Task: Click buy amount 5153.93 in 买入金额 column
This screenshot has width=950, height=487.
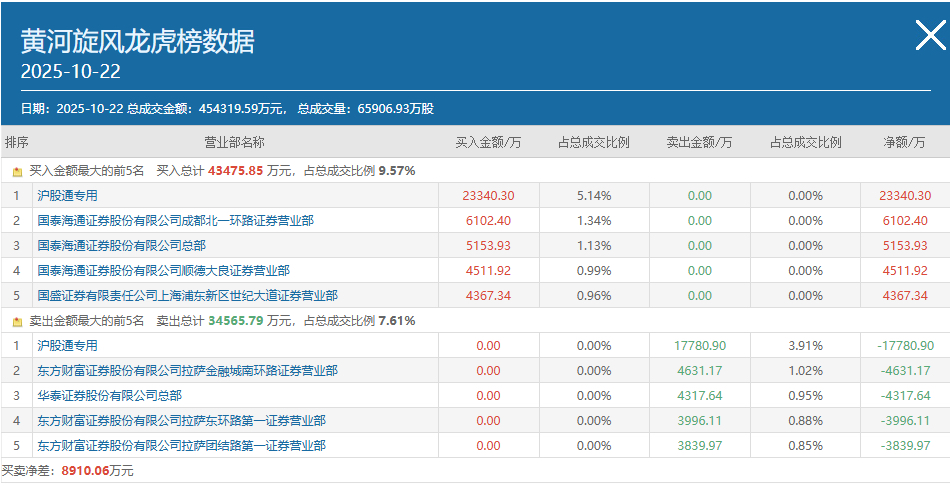Action: pos(488,246)
